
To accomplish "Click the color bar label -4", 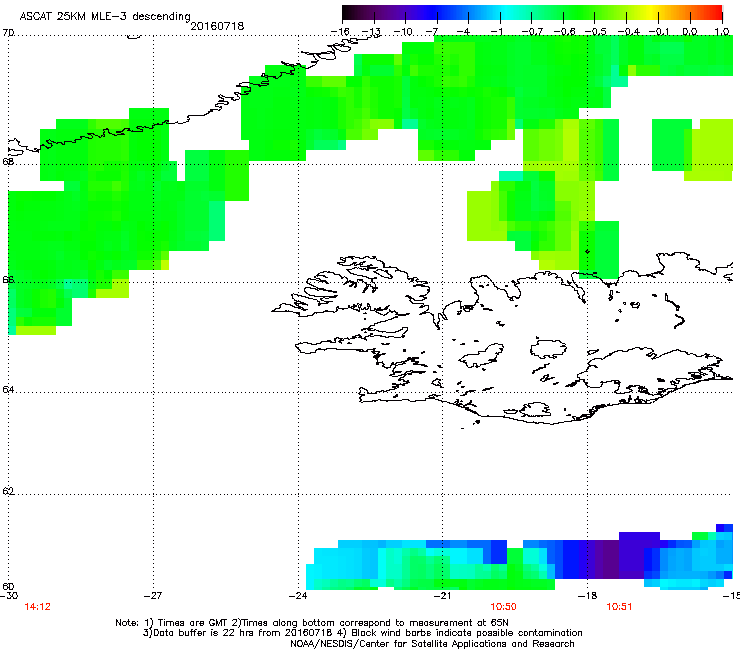I will [x=463, y=32].
